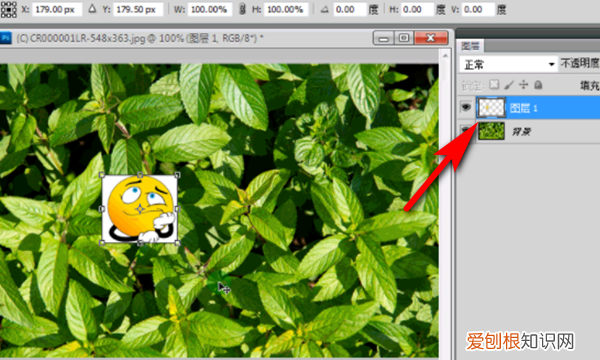Toggle lock image pixels brush icon
Image resolution: width=600 pixels, height=360 pixels.
coord(509,85)
